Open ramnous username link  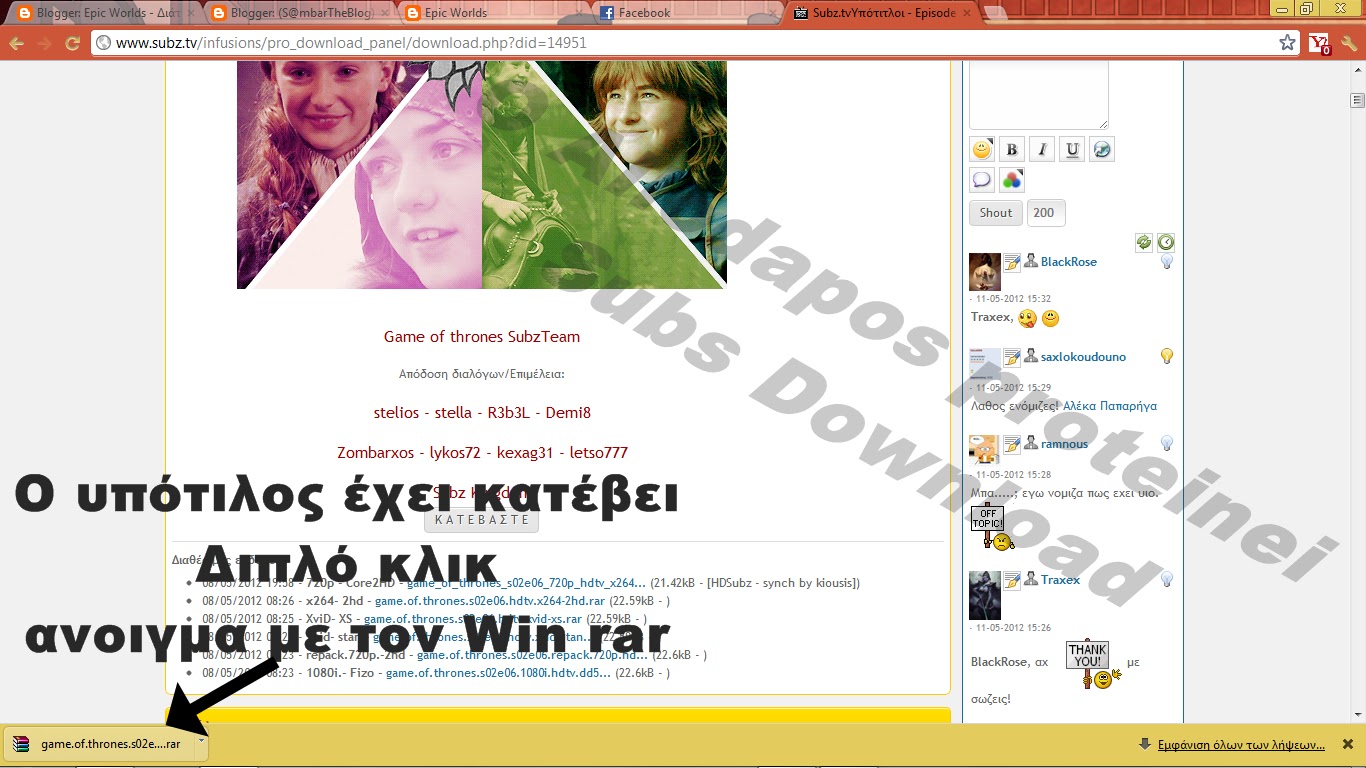[x=1064, y=444]
